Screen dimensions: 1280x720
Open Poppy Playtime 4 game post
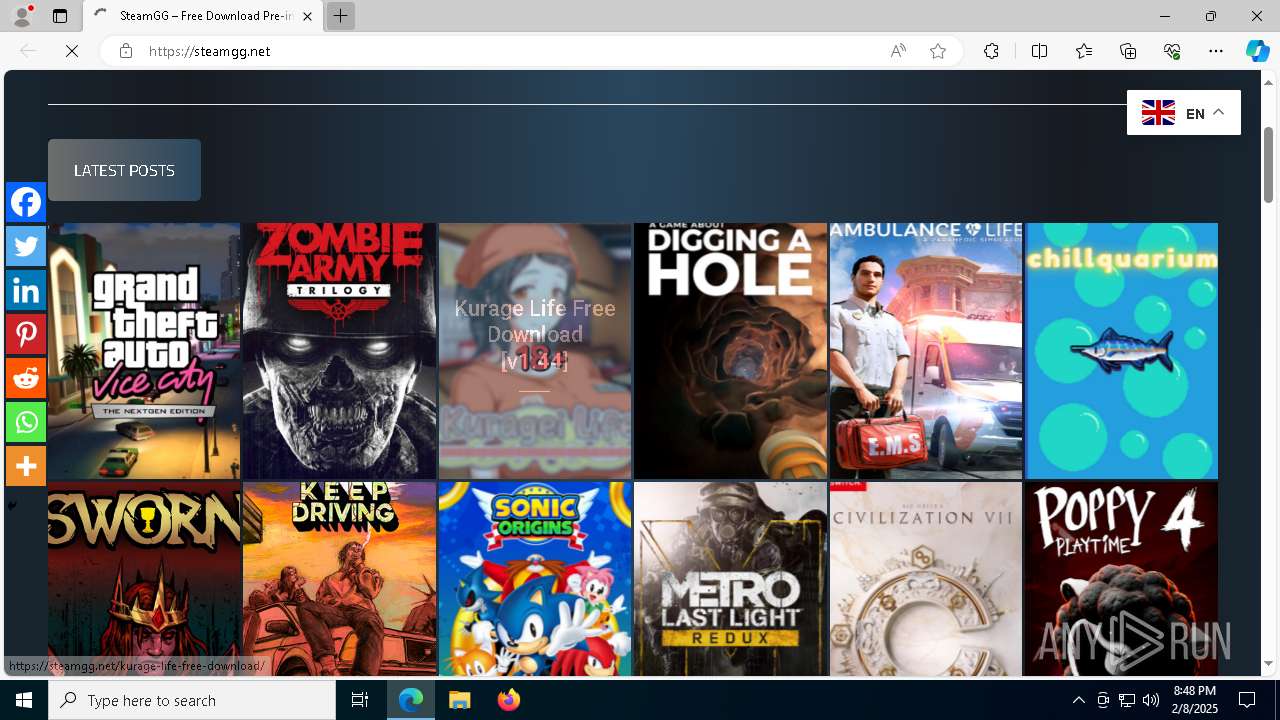click(1121, 579)
